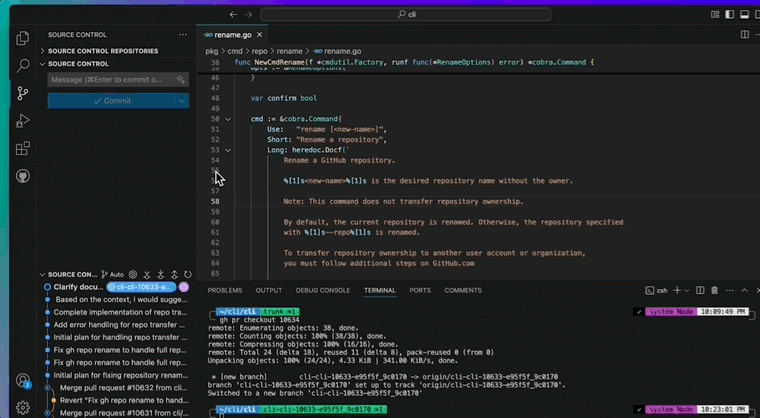Screen dimensions: 760x418
Task: Click 'cmd' in the breadcrumb path
Action: click(235, 51)
